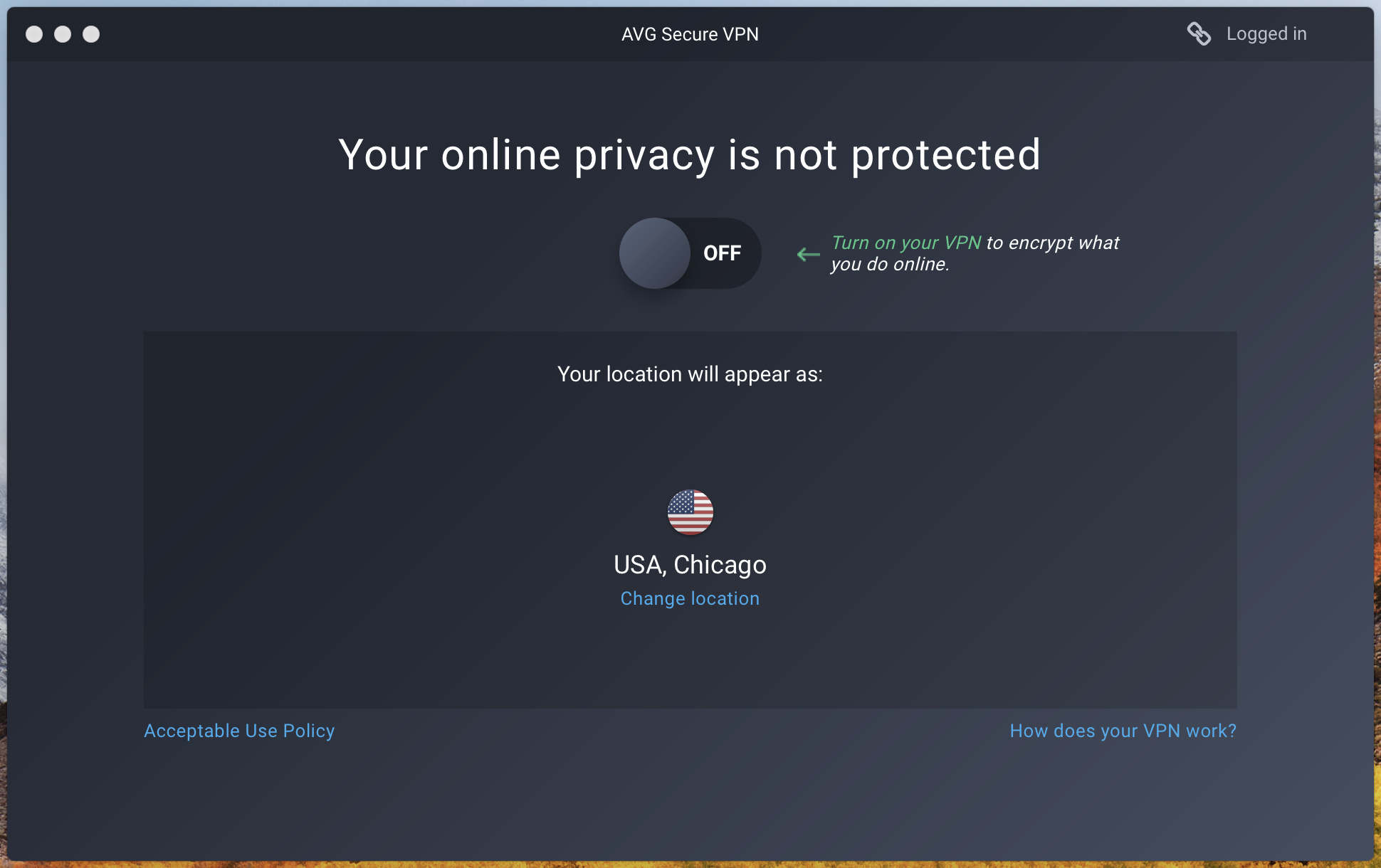The height and width of the screenshot is (868, 1381).
Task: Click the green arrow pointing at the VPN switch
Action: click(x=808, y=254)
